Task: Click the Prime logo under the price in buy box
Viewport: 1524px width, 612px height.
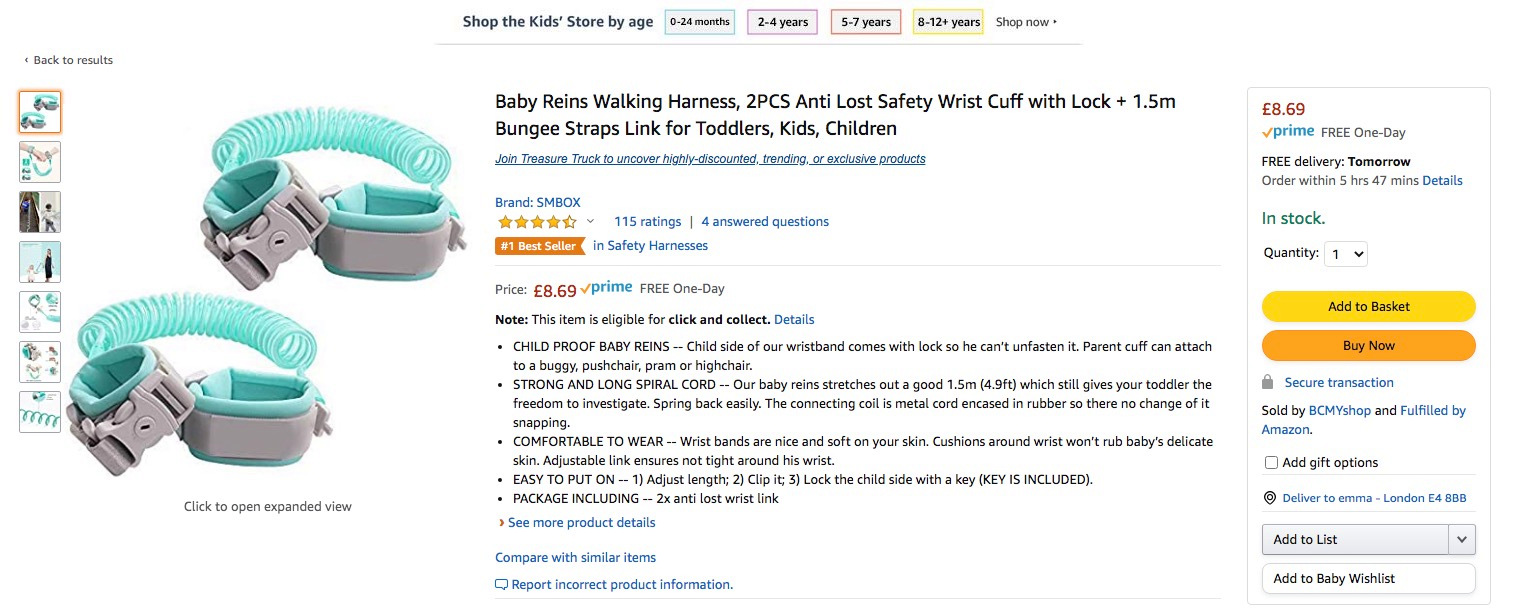Action: click(x=1288, y=132)
